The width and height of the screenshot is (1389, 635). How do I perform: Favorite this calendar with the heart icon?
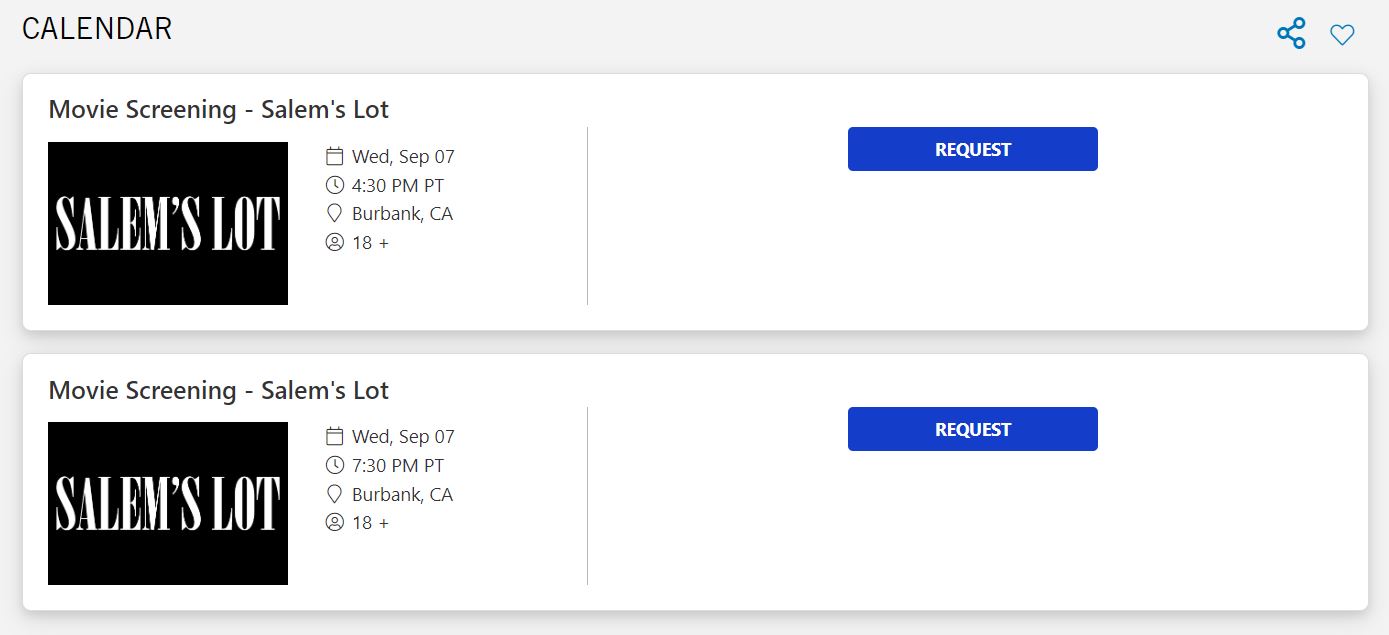click(1342, 35)
